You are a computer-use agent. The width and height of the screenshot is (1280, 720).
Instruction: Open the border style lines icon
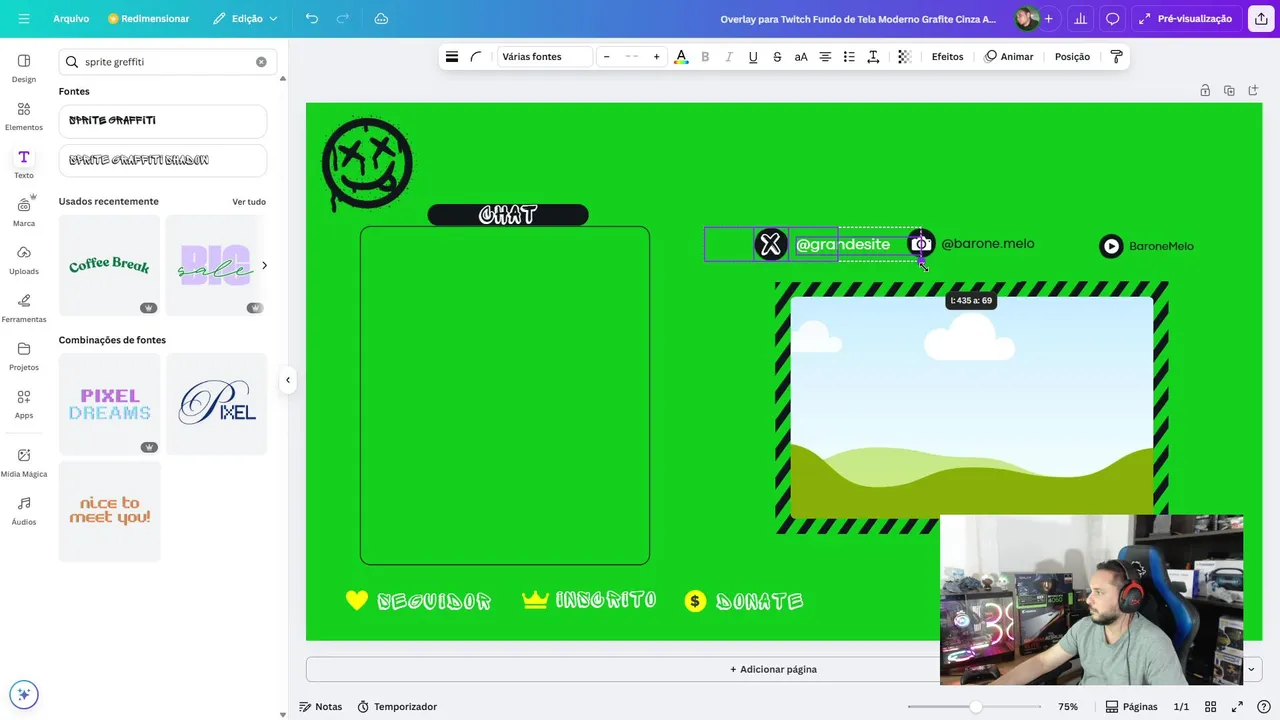(x=452, y=57)
